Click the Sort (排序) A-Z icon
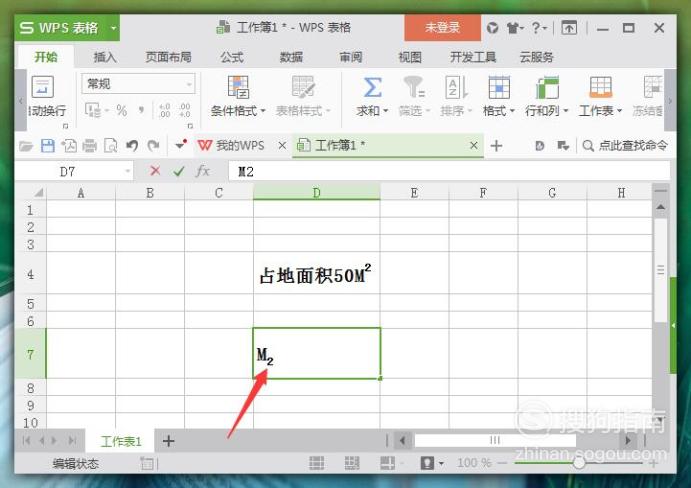Screen dimensions: 691x488 tap(456, 87)
